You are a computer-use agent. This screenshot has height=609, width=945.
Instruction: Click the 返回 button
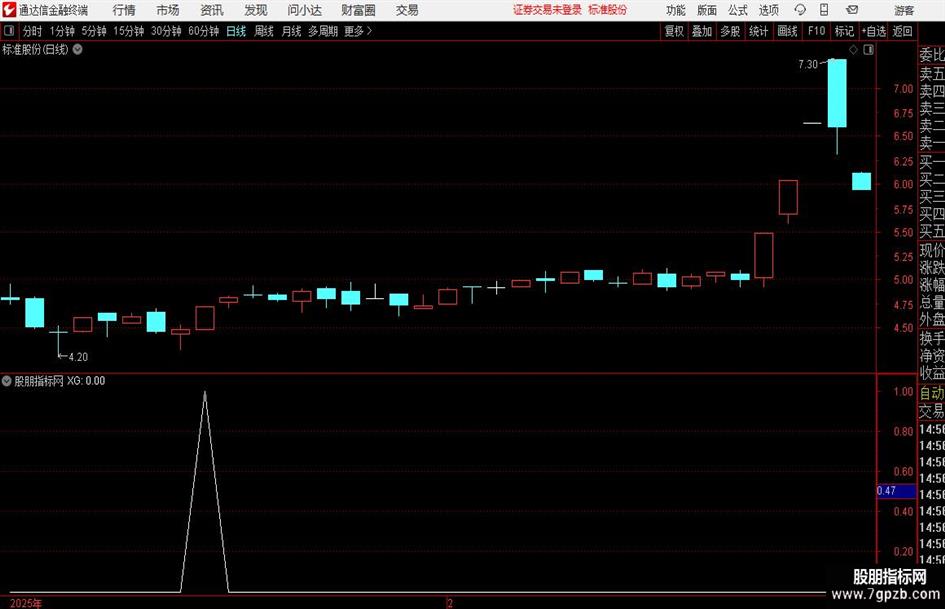(x=902, y=31)
